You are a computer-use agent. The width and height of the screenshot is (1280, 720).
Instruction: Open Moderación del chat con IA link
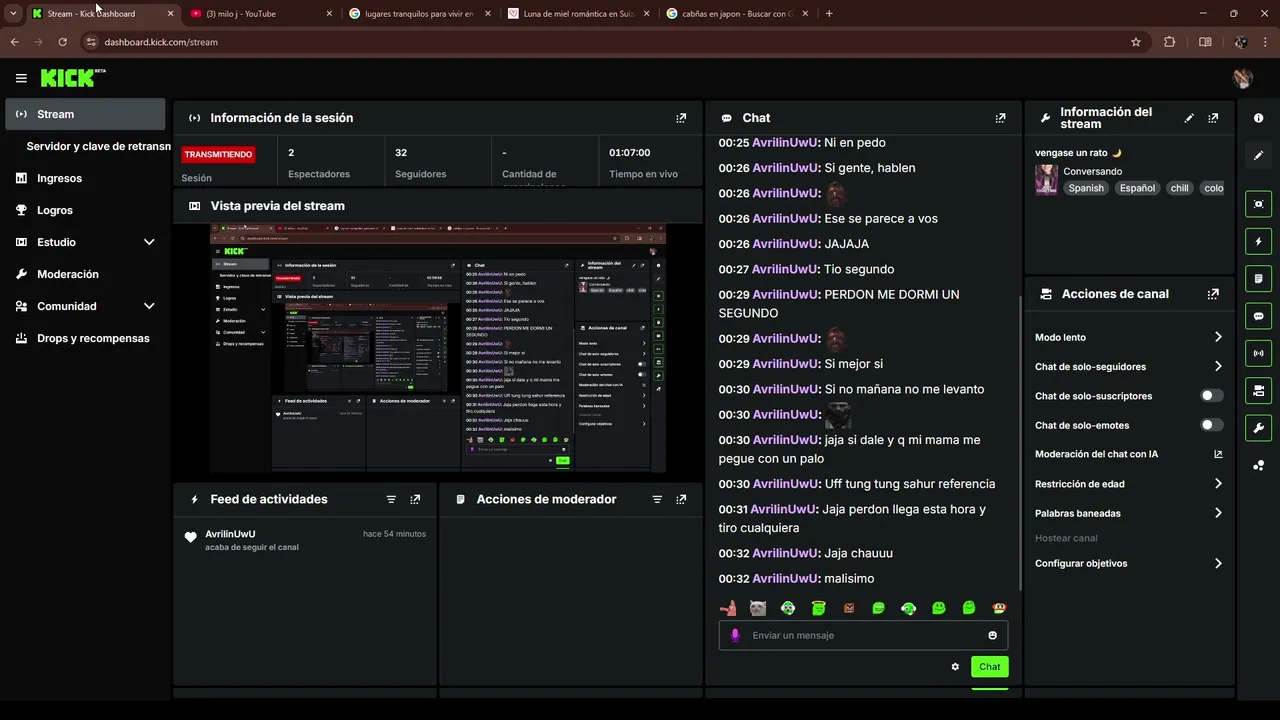click(x=1129, y=454)
